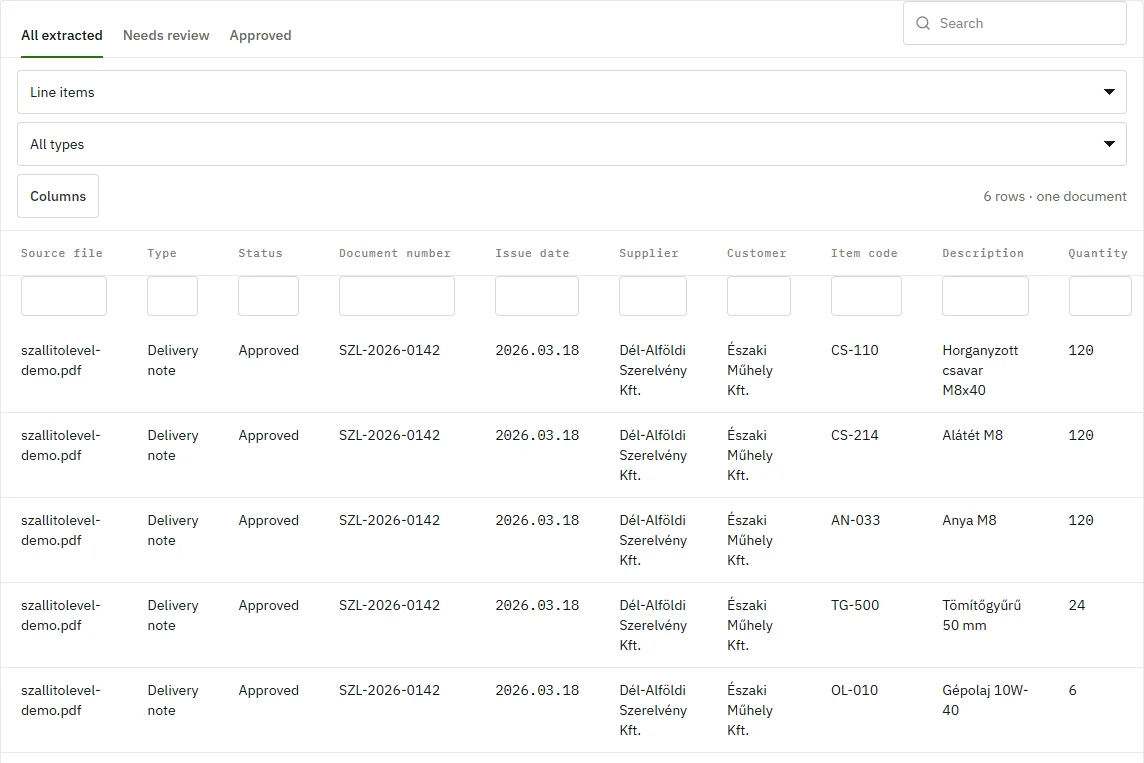Focus the Search input field
This screenshot has height=763, width=1144.
[x=1015, y=23]
